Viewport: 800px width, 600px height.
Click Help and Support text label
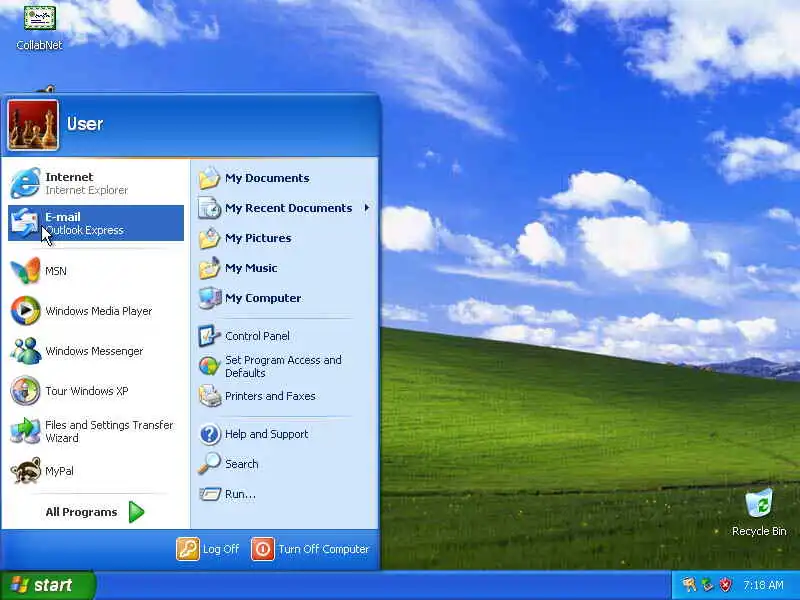[266, 434]
